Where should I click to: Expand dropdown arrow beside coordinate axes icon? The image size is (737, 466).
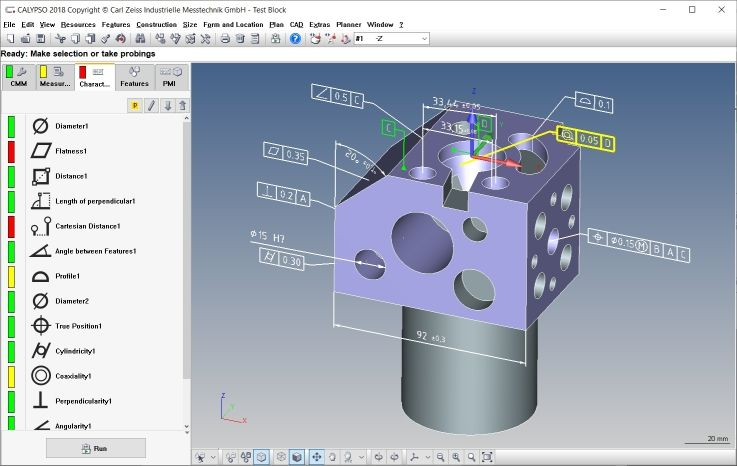(x=427, y=457)
